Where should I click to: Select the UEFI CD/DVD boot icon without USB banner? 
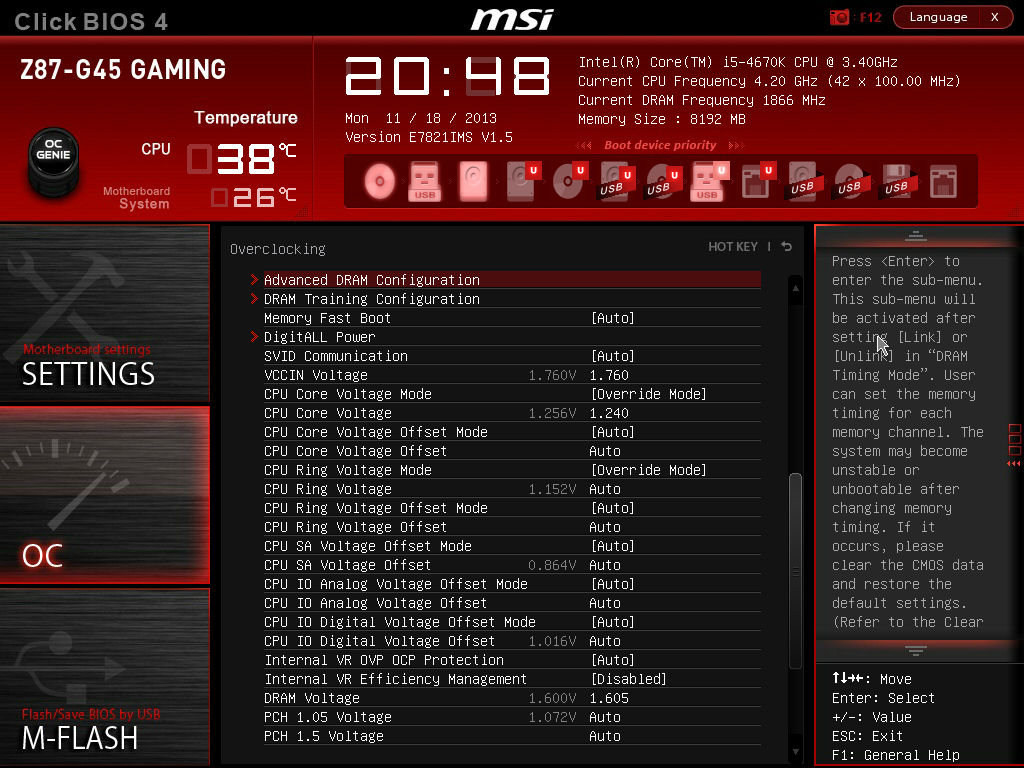click(569, 181)
